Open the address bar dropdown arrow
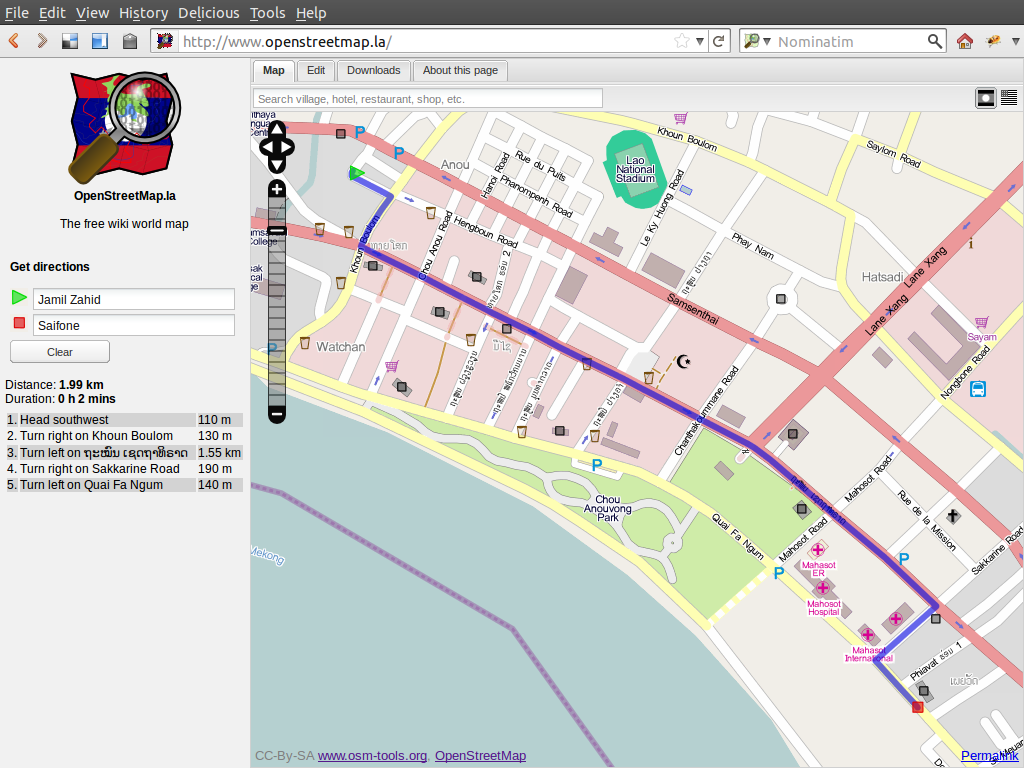 point(697,41)
